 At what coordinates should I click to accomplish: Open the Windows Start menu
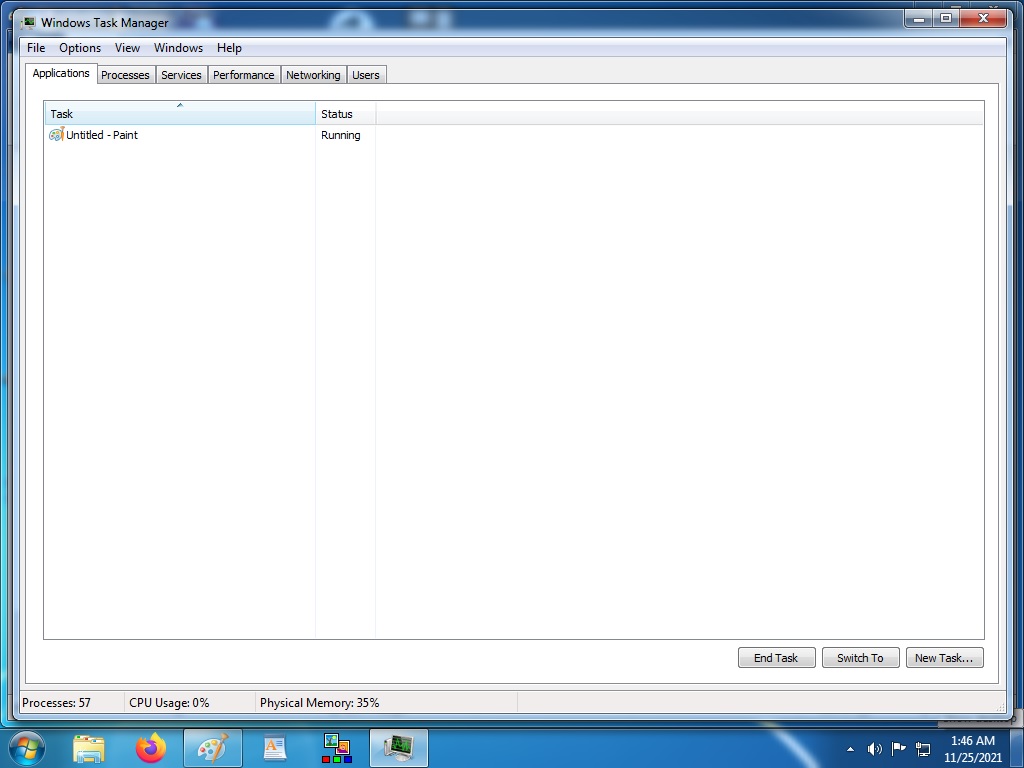click(26, 748)
